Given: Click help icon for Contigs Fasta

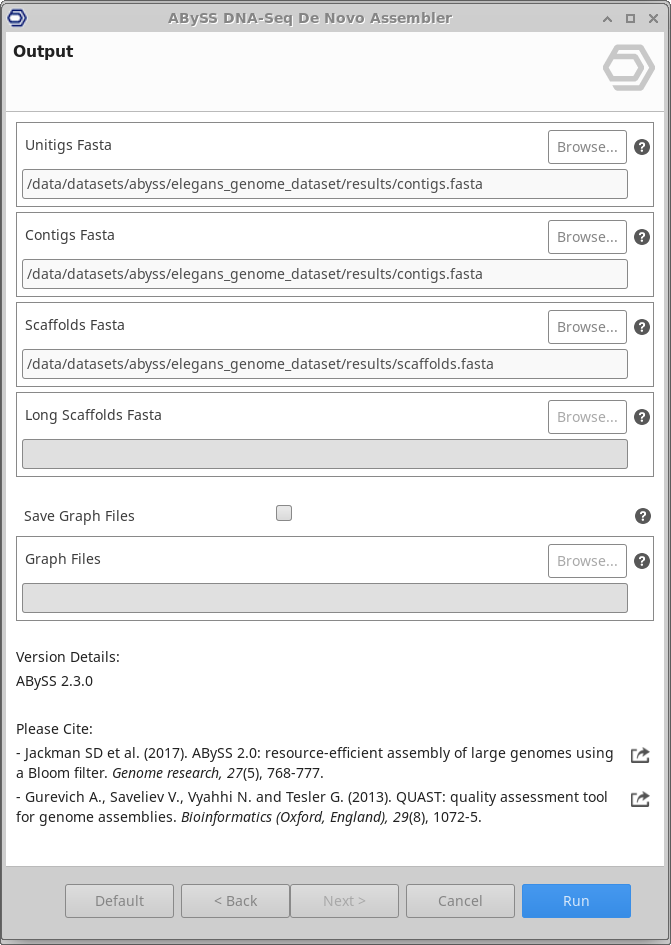Looking at the screenshot, I should (x=643, y=237).
